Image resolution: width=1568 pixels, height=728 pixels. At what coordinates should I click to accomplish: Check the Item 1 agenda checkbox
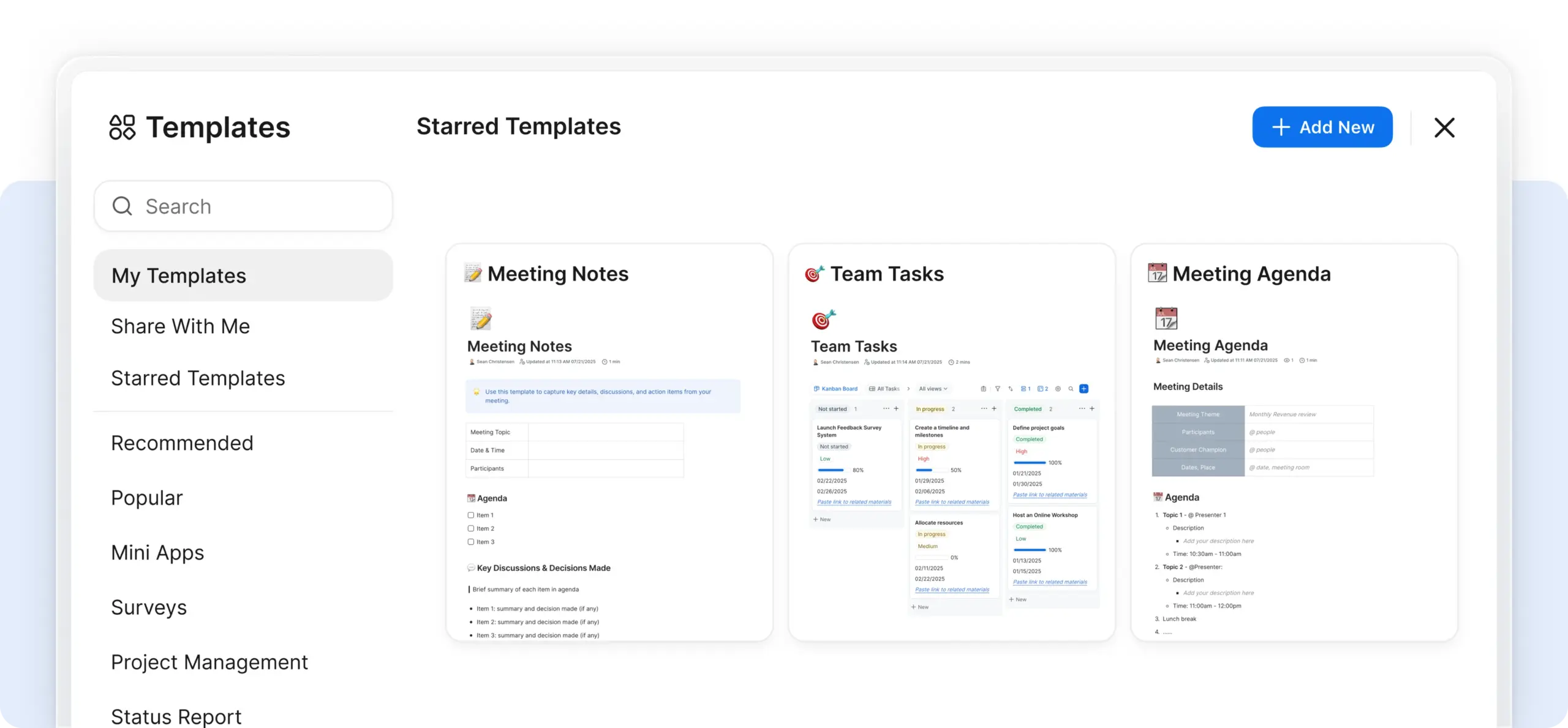pos(471,515)
